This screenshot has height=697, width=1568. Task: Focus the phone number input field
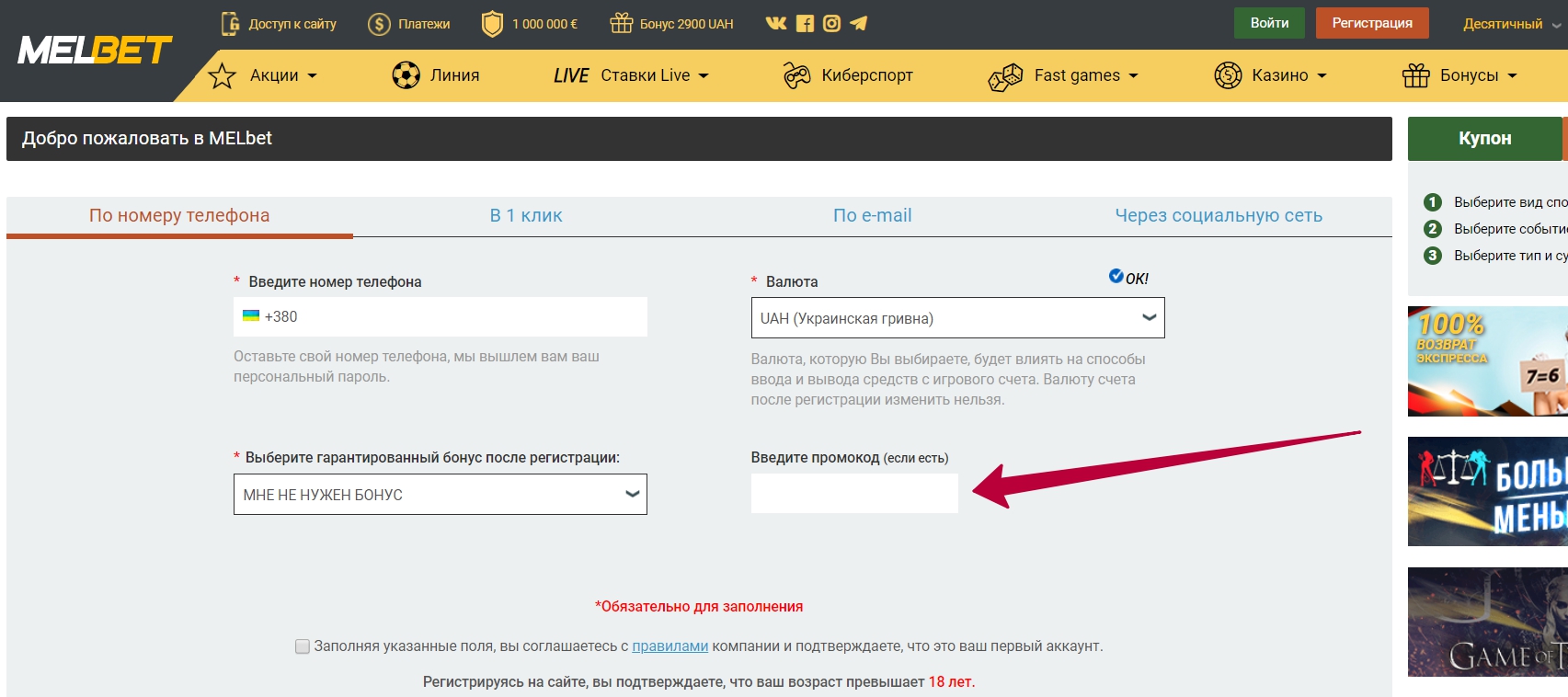pos(441,316)
